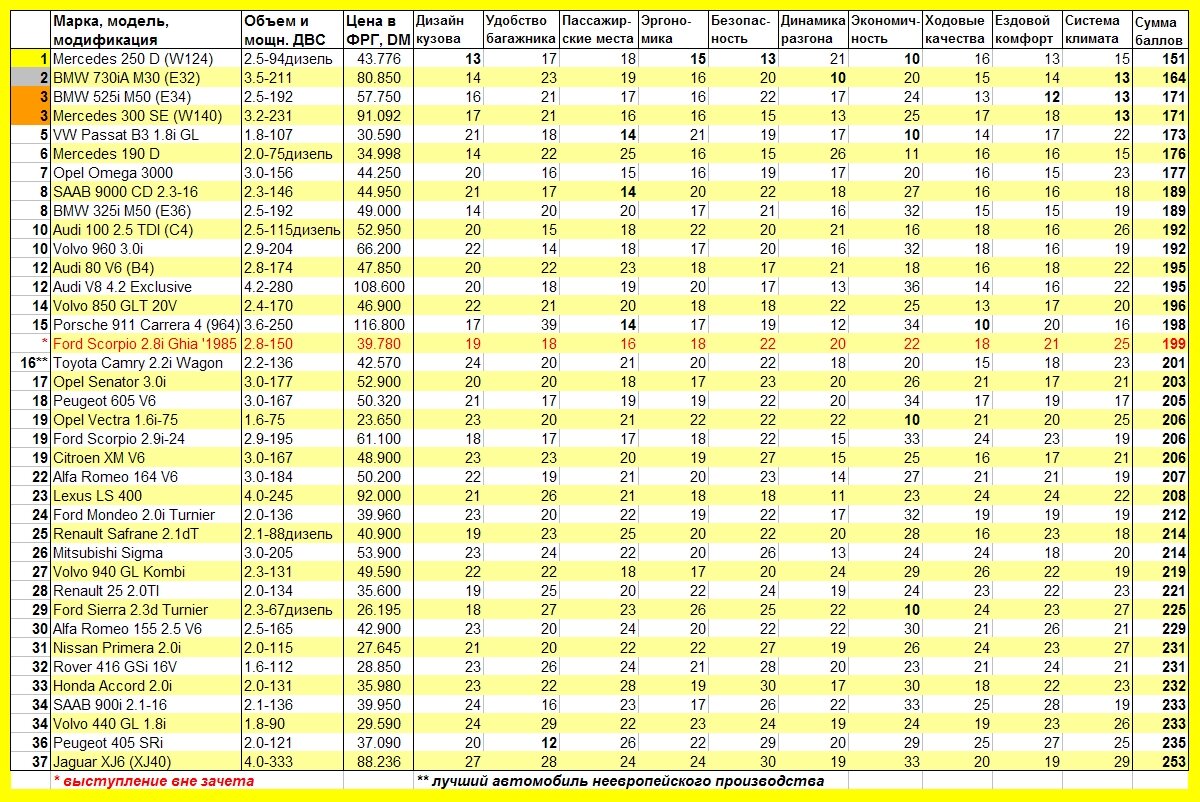The image size is (1200, 802).
Task: Click the 'Volvo 440 GL 1.8i' cell
Action: (x=145, y=724)
